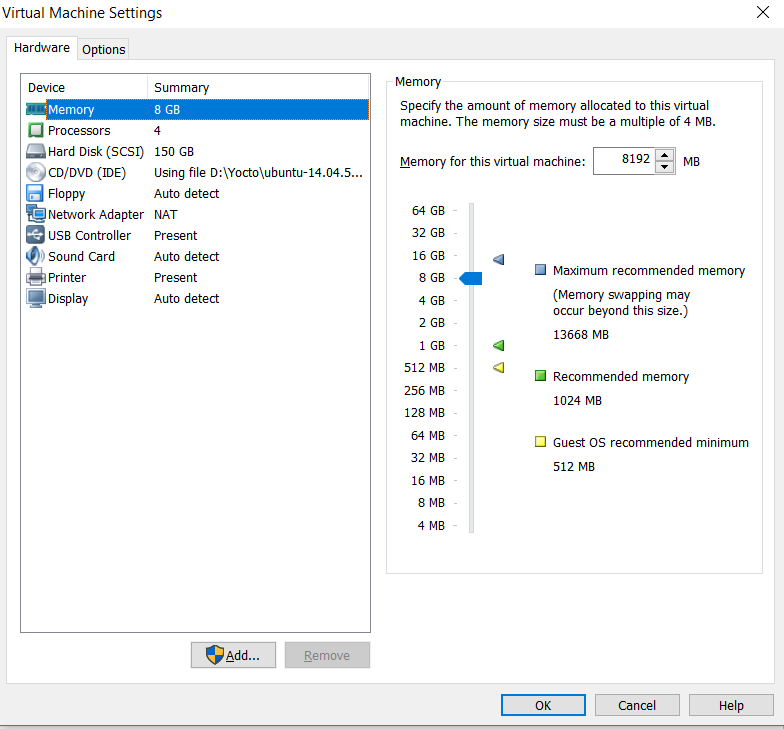Click the green recommended memory marker
The height and width of the screenshot is (729, 784).
point(498,345)
